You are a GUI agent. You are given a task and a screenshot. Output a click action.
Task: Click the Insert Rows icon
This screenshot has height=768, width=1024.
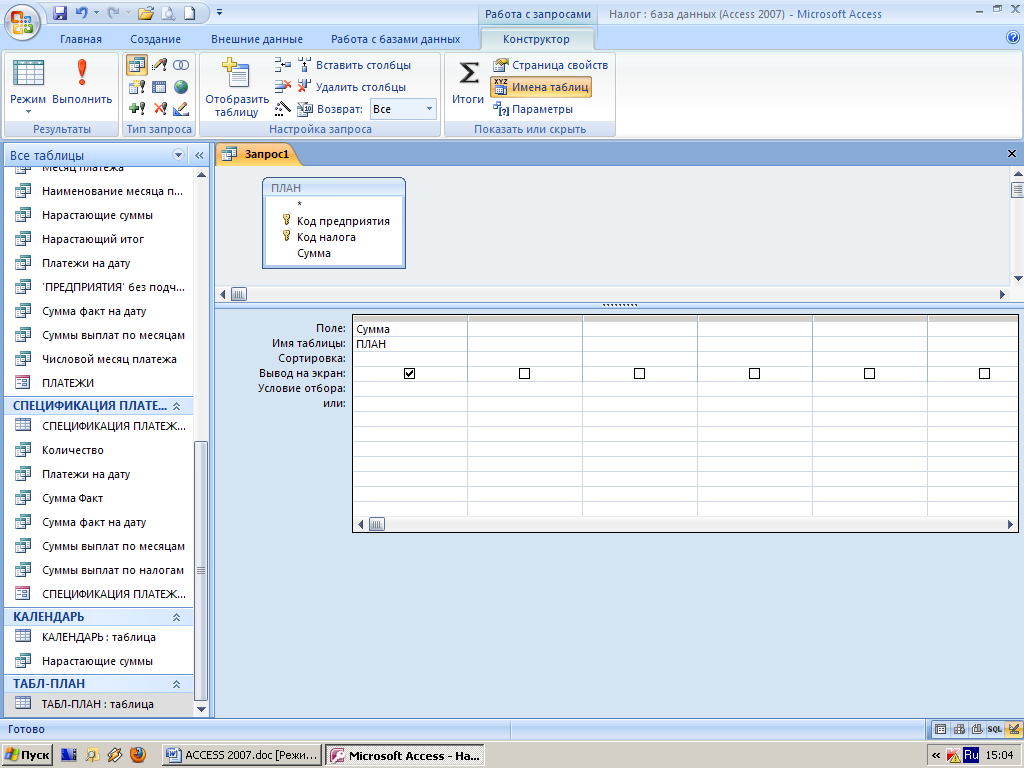coord(283,65)
